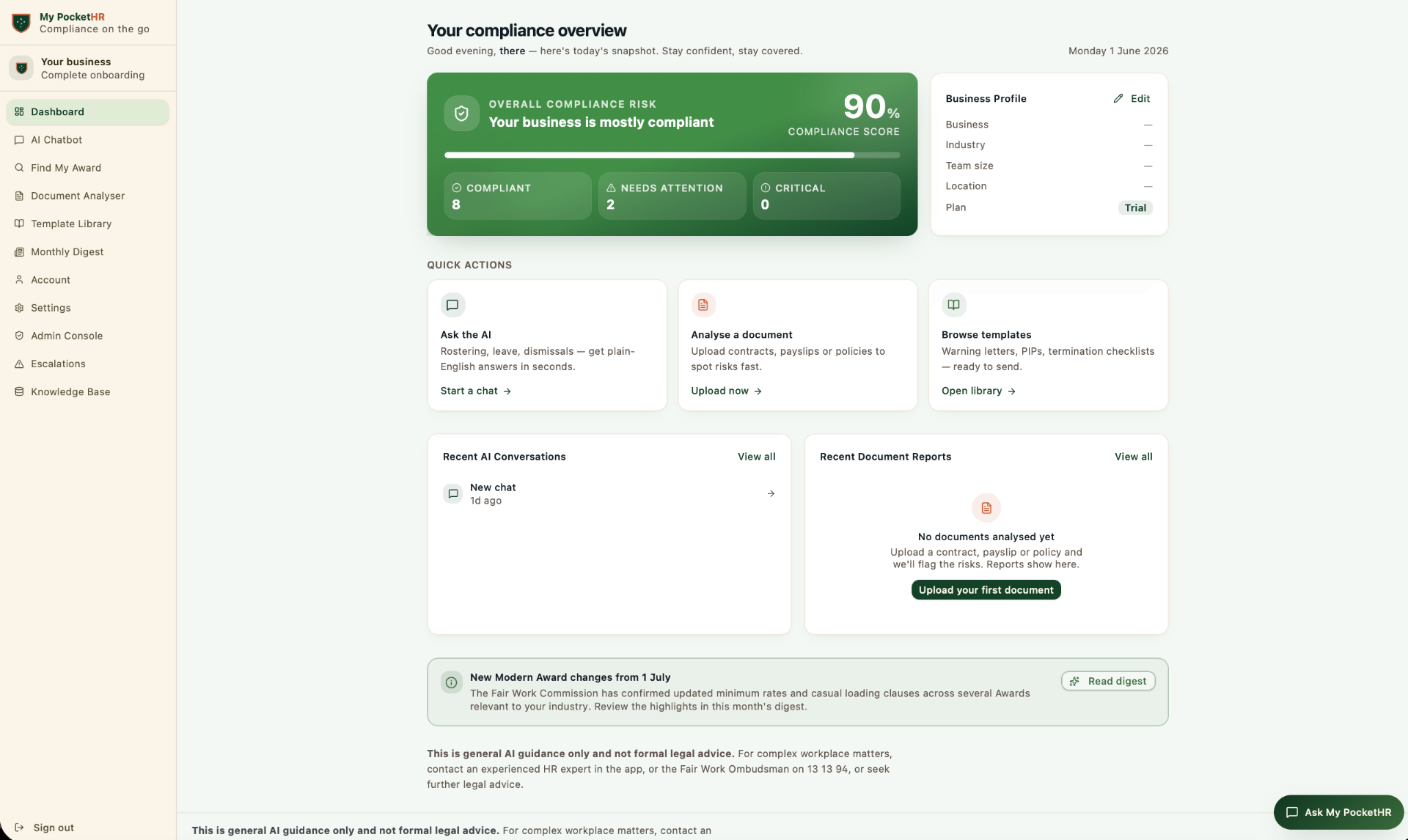Click the My PocketHR shield logo

point(21,23)
